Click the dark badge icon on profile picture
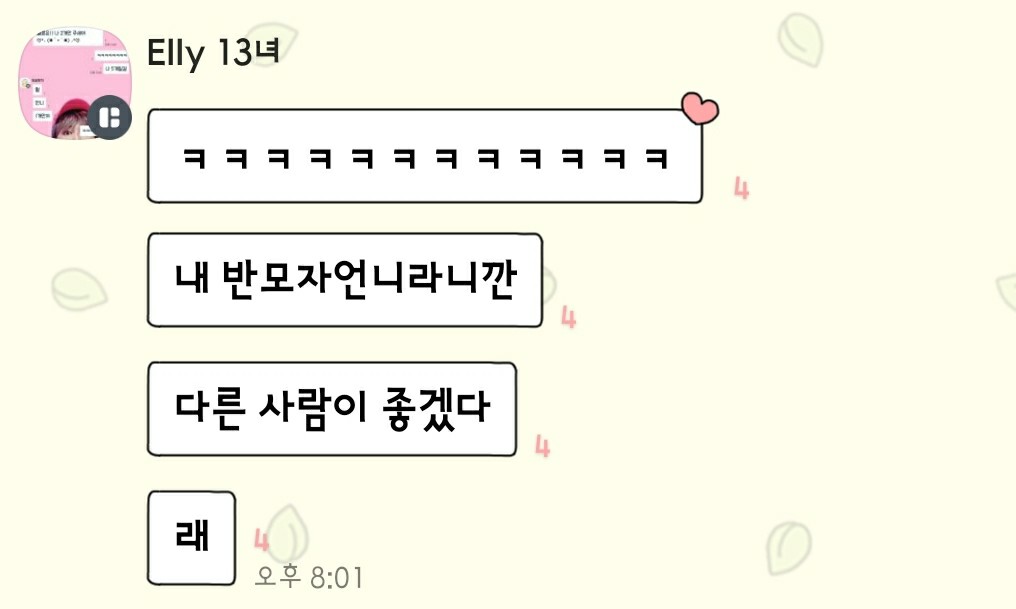Viewport: 1016px width, 609px height. click(110, 118)
